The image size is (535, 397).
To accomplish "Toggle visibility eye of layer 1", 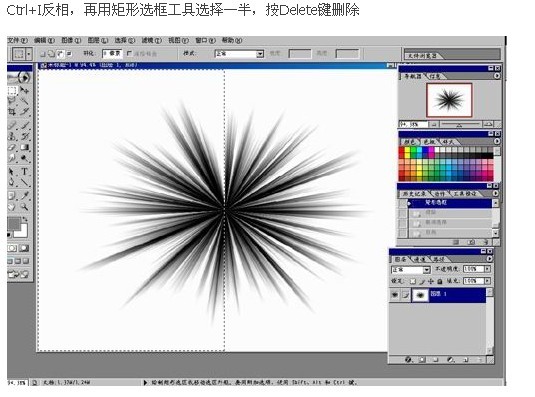I will point(395,295).
